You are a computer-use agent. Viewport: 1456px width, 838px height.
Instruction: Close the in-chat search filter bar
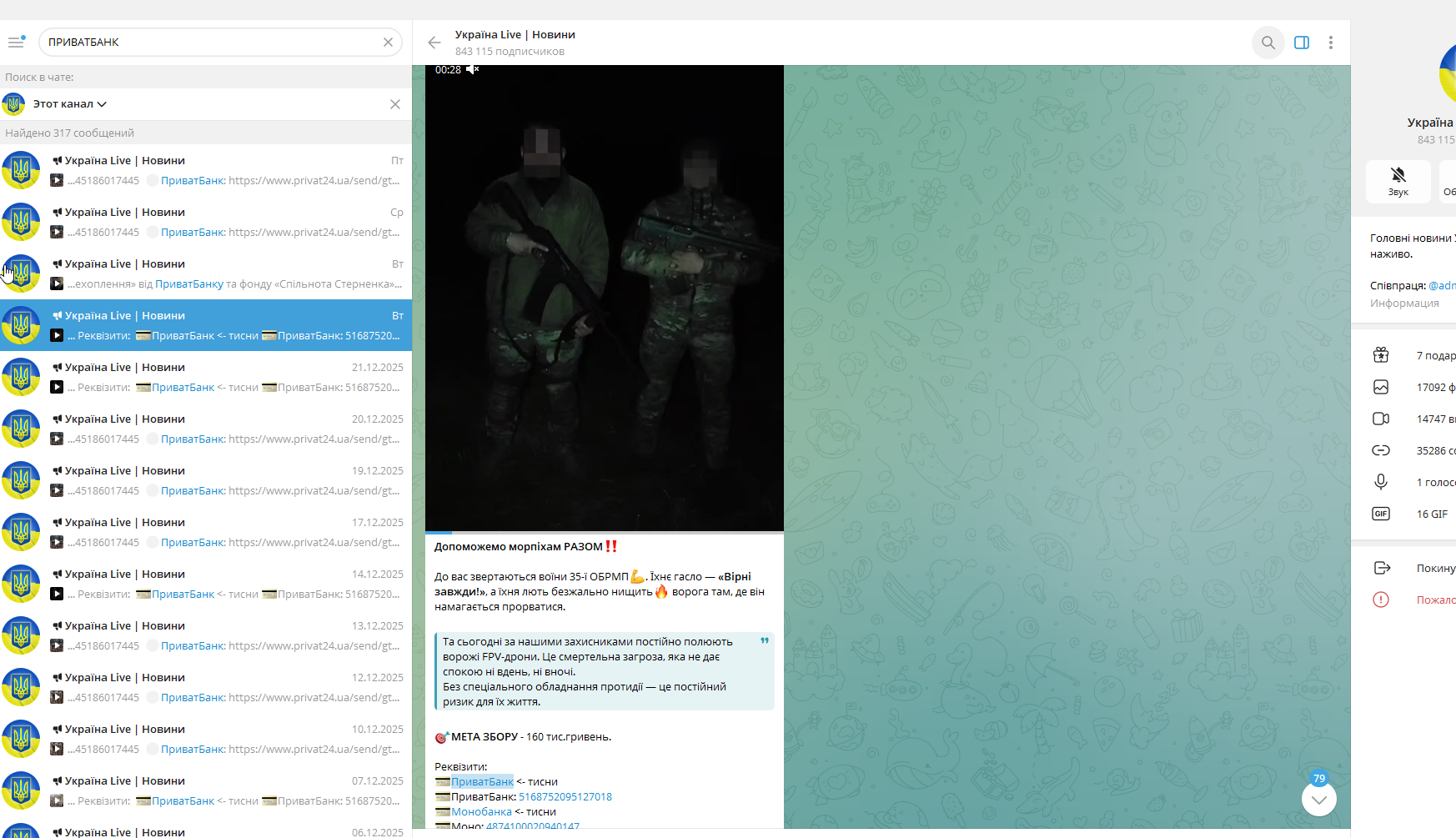(x=395, y=104)
